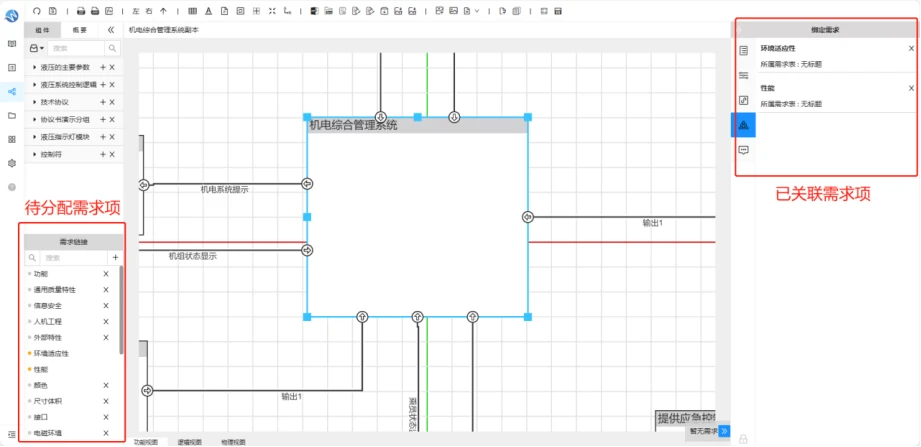Click the 需求链接 list scrollbar
The width and height of the screenshot is (921, 447).
[121, 310]
